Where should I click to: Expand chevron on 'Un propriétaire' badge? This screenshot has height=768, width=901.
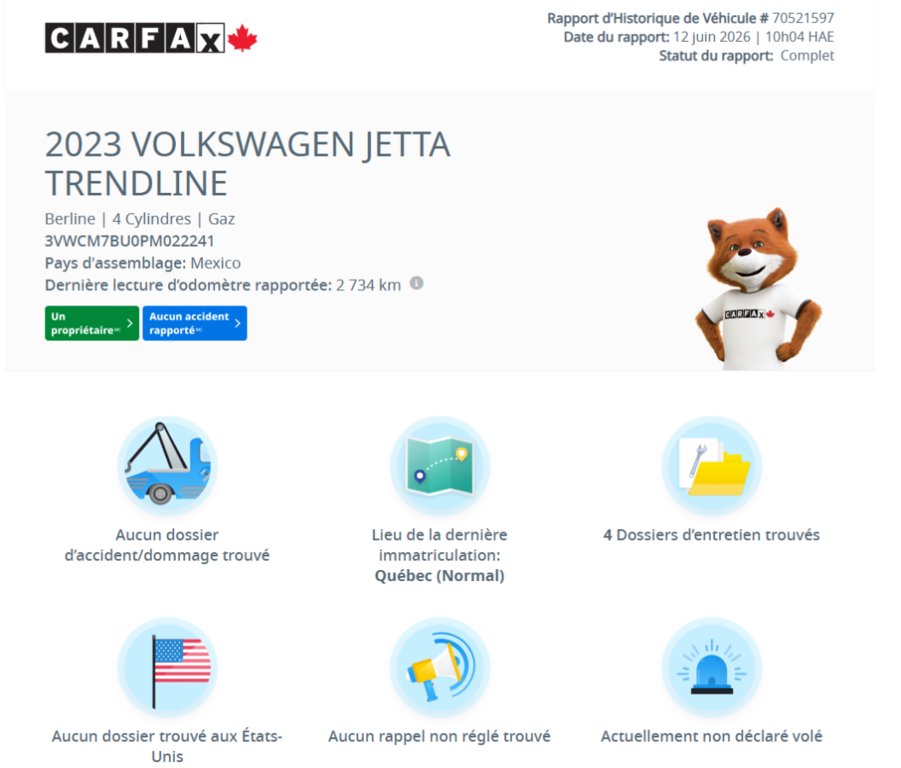point(130,323)
